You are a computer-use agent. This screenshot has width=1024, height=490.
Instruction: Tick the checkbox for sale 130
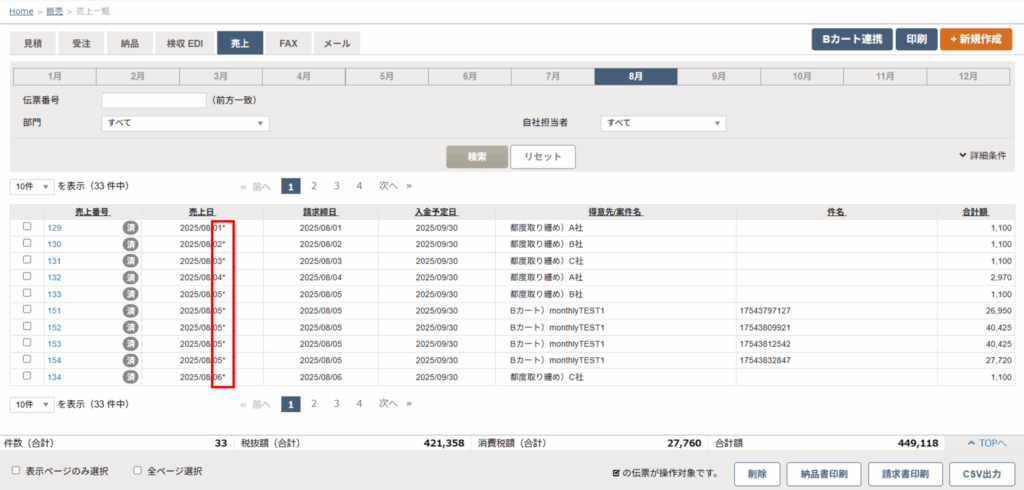(x=27, y=244)
